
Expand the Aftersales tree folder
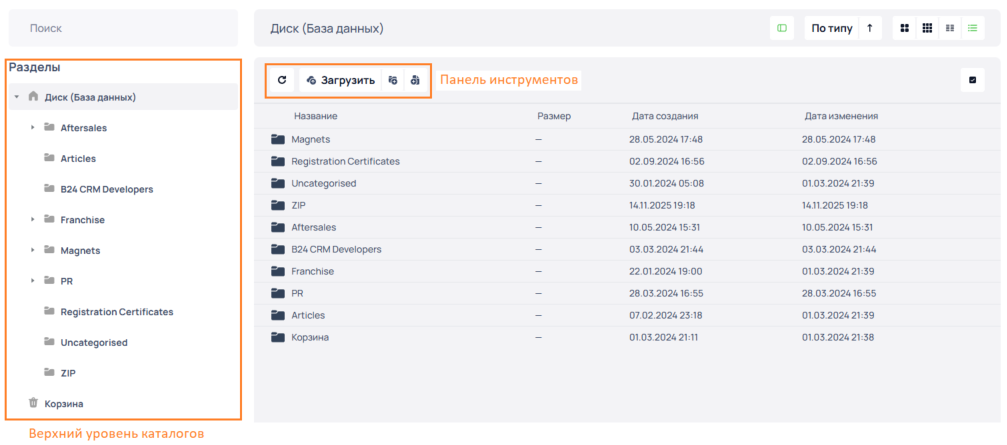[32, 128]
